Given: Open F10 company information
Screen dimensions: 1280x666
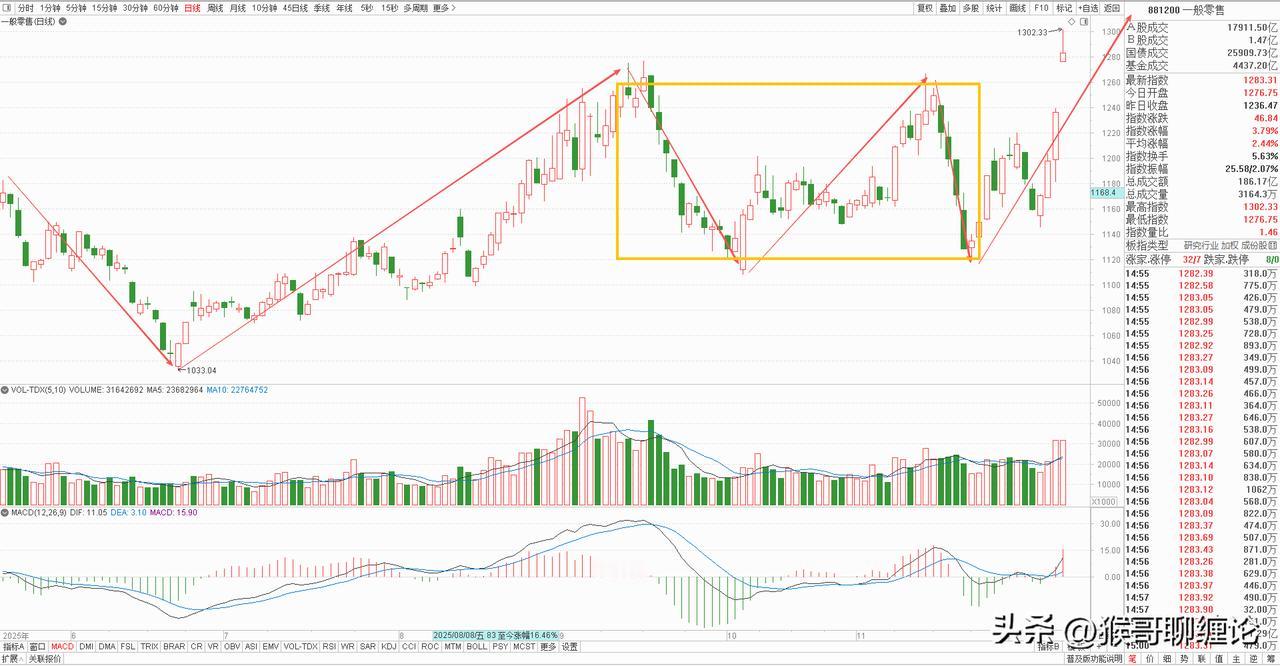Looking at the screenshot, I should point(1041,8).
